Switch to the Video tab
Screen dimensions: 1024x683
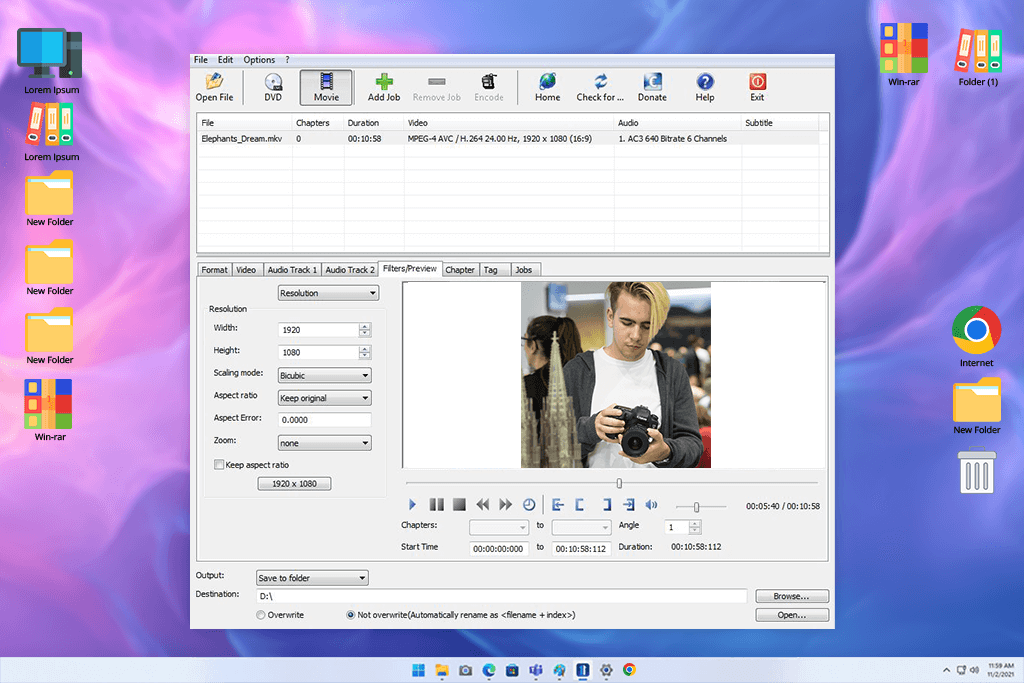pyautogui.click(x=246, y=270)
